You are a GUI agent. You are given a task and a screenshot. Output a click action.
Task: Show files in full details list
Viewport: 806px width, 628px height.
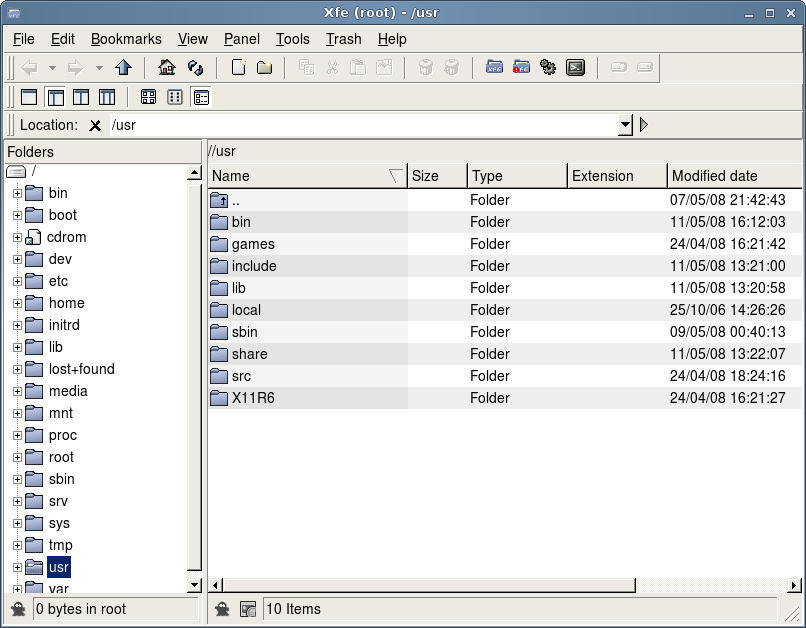tap(201, 97)
